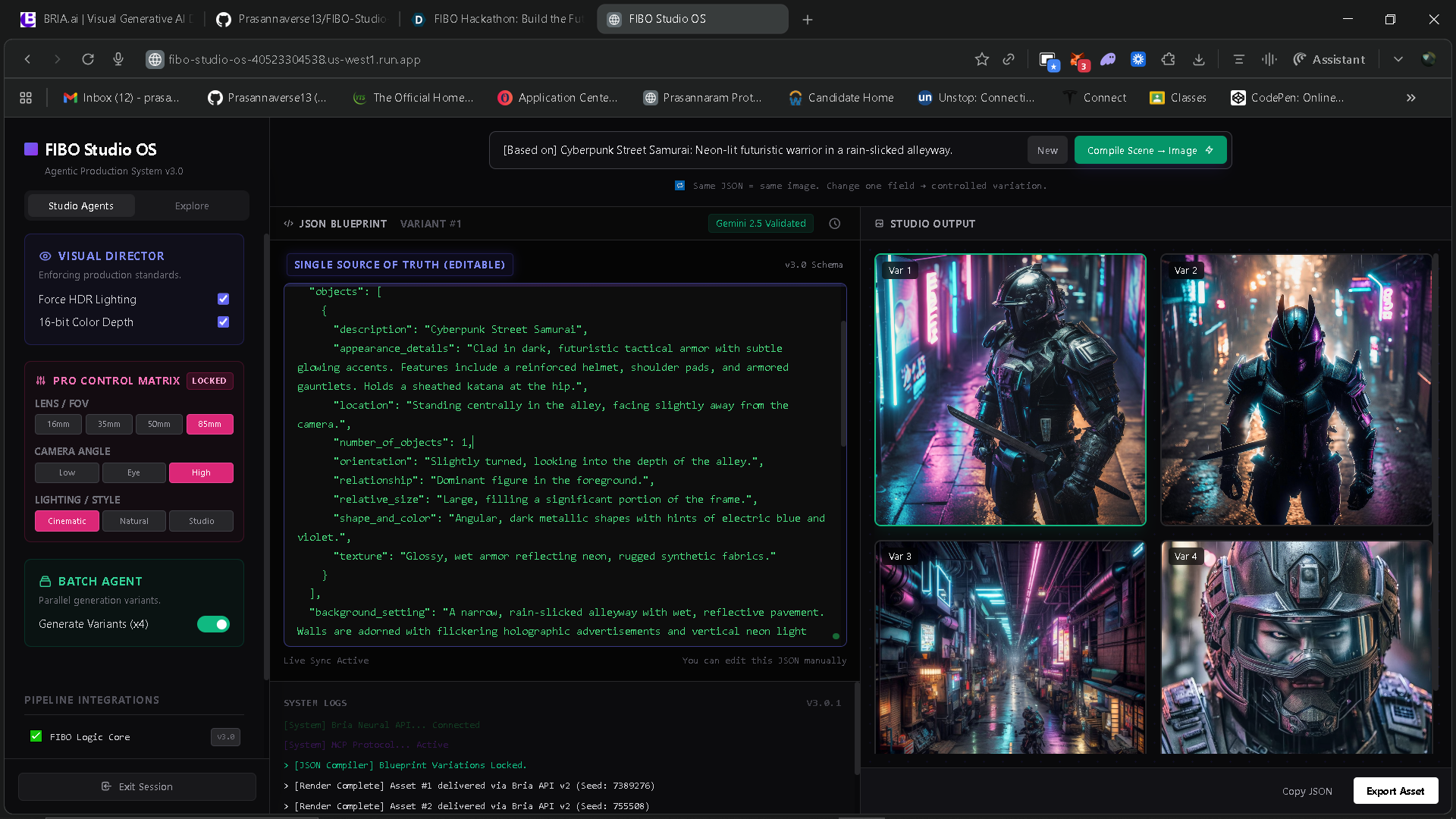Screen dimensions: 1456x819
Task: Uncheck 16-bit Color Depth checkbox
Action: [x=223, y=322]
